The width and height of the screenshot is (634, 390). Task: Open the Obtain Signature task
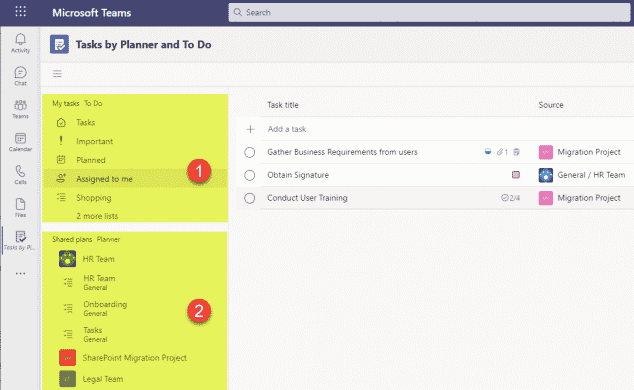pos(298,175)
